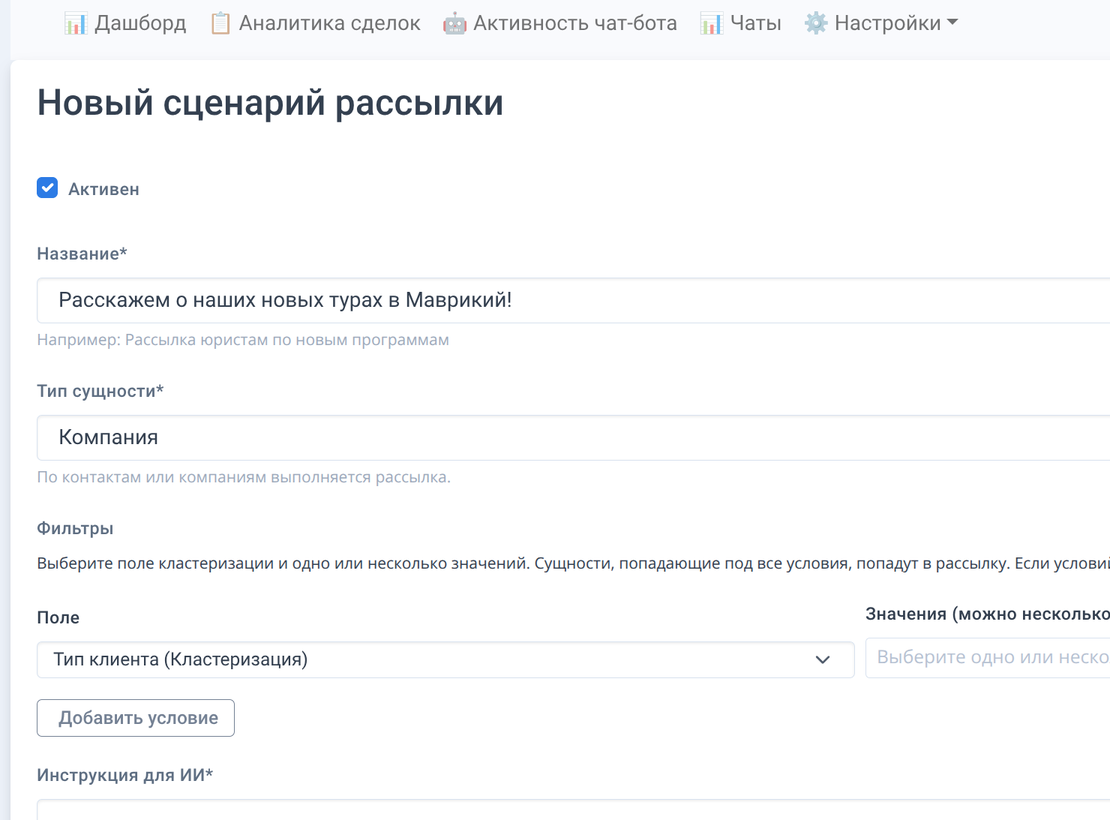Click the bar chart icon beside Дашборд
The image size is (1110, 820).
pos(75,22)
